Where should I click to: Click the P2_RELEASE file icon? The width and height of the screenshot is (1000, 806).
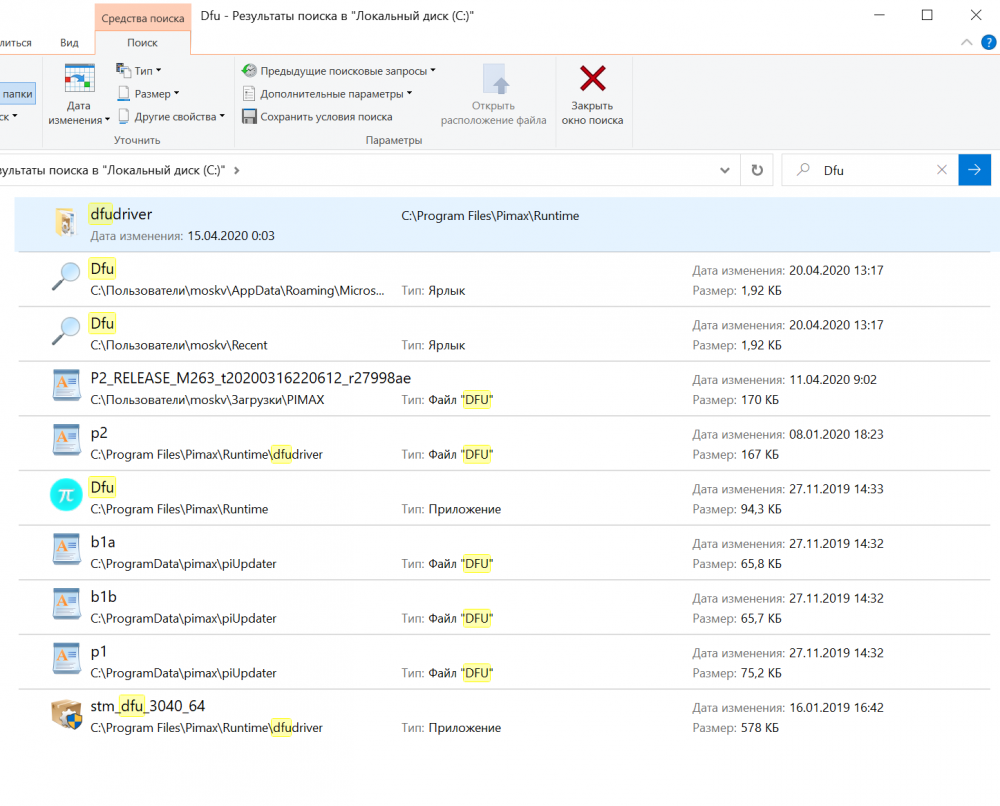pos(66,386)
